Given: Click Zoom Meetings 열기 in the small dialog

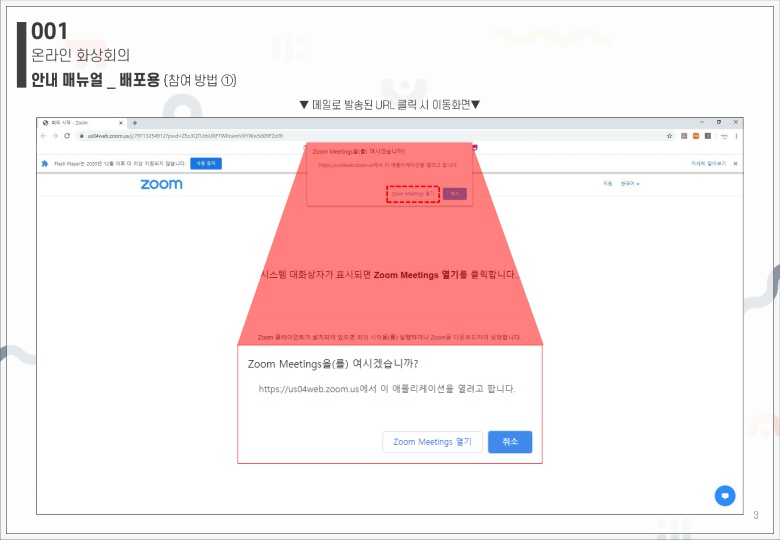Looking at the screenshot, I should pos(413,193).
